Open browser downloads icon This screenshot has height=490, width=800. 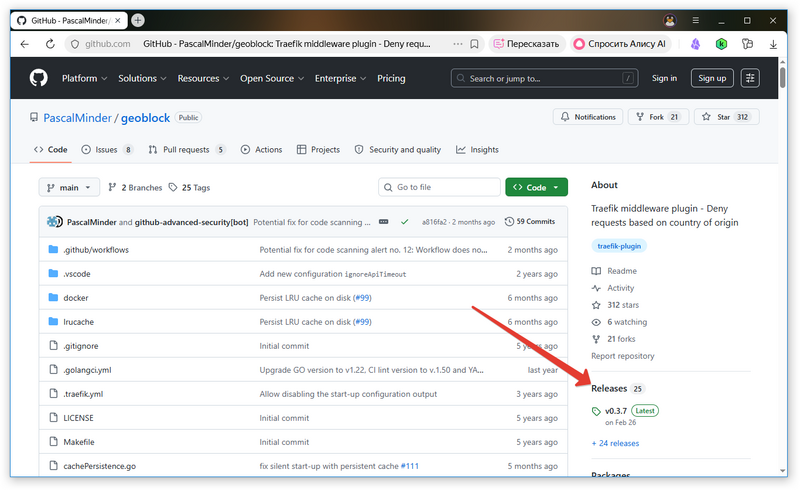point(773,44)
